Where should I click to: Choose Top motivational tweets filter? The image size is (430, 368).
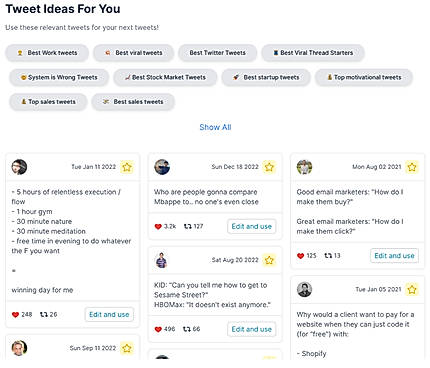click(364, 77)
